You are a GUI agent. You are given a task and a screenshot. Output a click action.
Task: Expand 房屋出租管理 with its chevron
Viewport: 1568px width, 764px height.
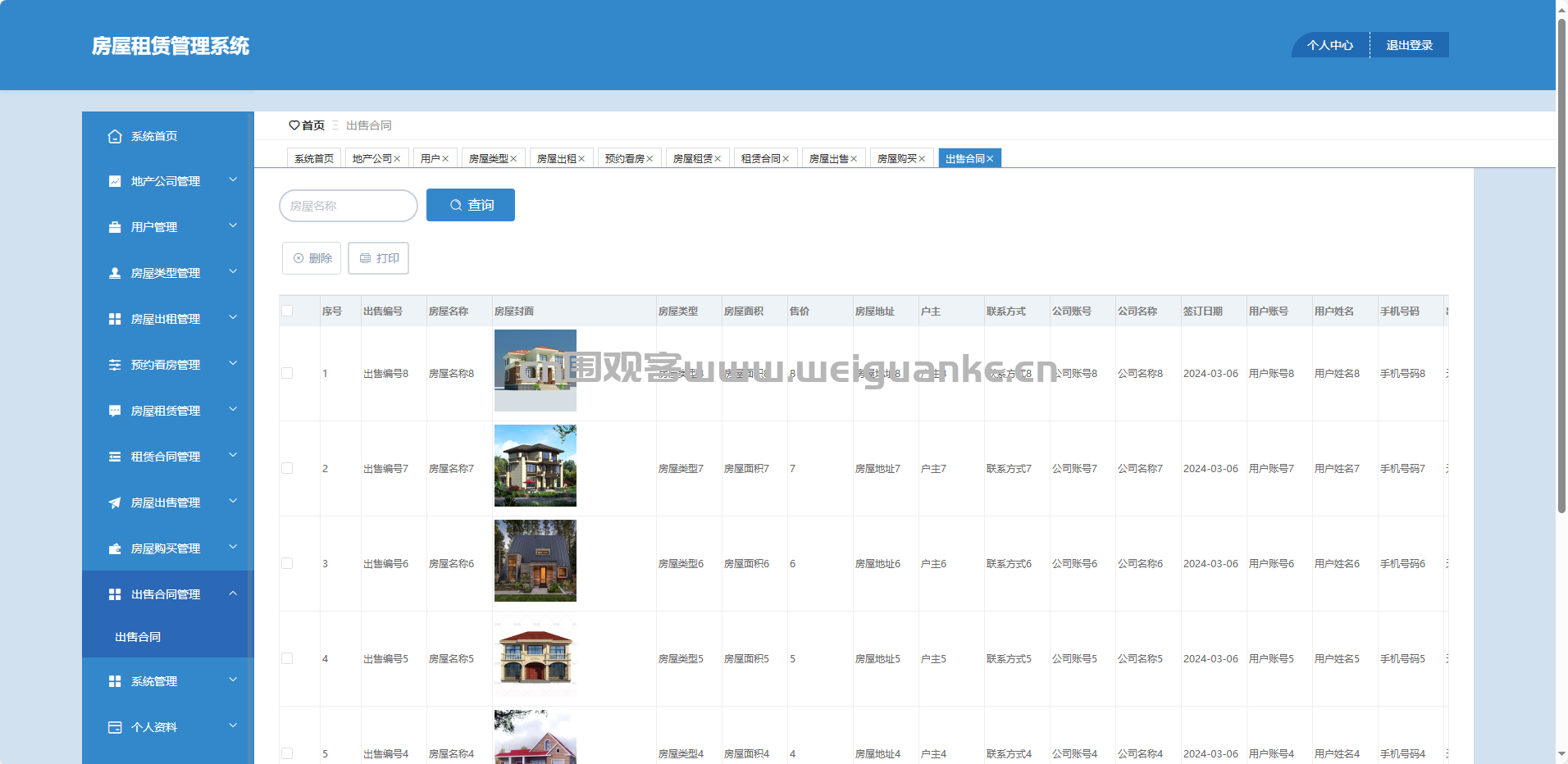click(233, 317)
